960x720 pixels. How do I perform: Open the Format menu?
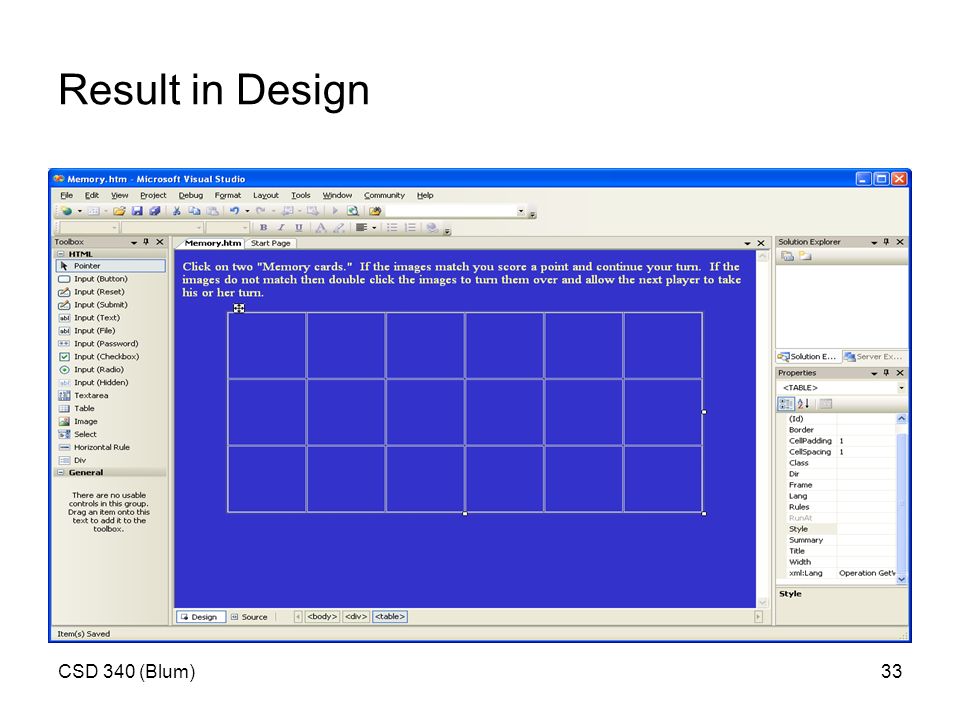tap(228, 195)
